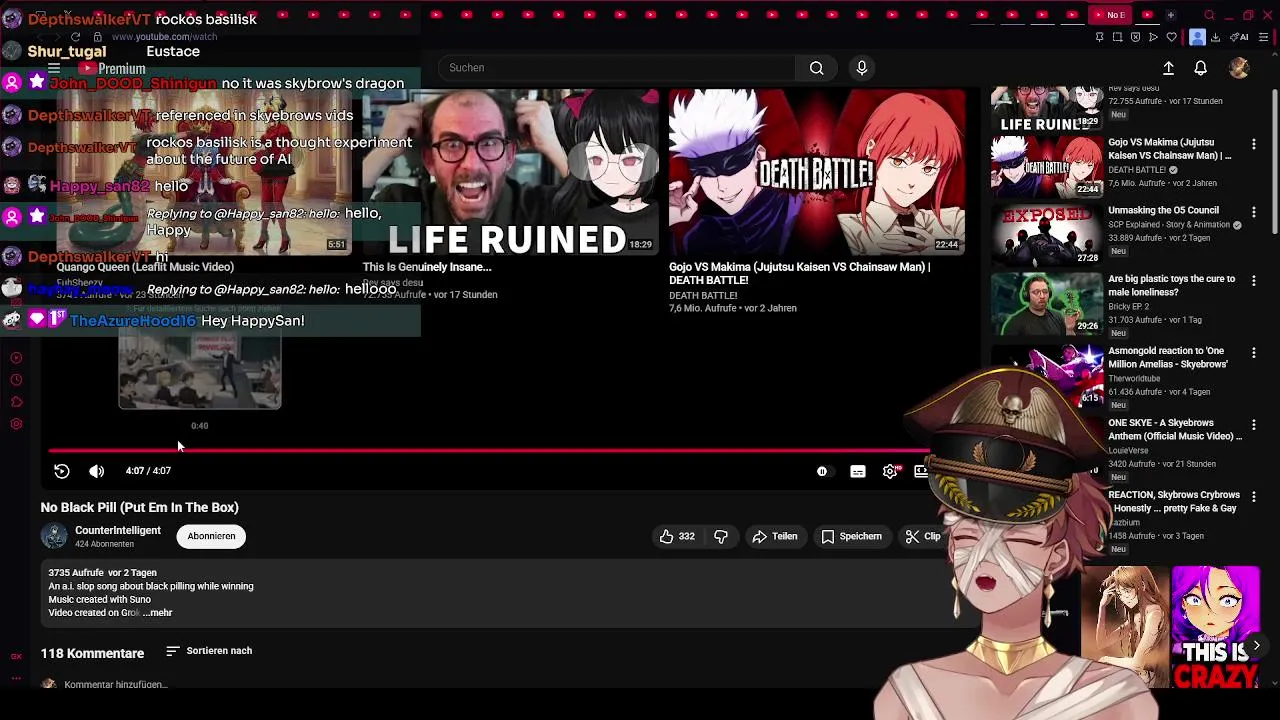Image resolution: width=1280 pixels, height=720 pixels.
Task: Open sidebar 'Are big plastic toys' video title
Action: click(x=1171, y=286)
